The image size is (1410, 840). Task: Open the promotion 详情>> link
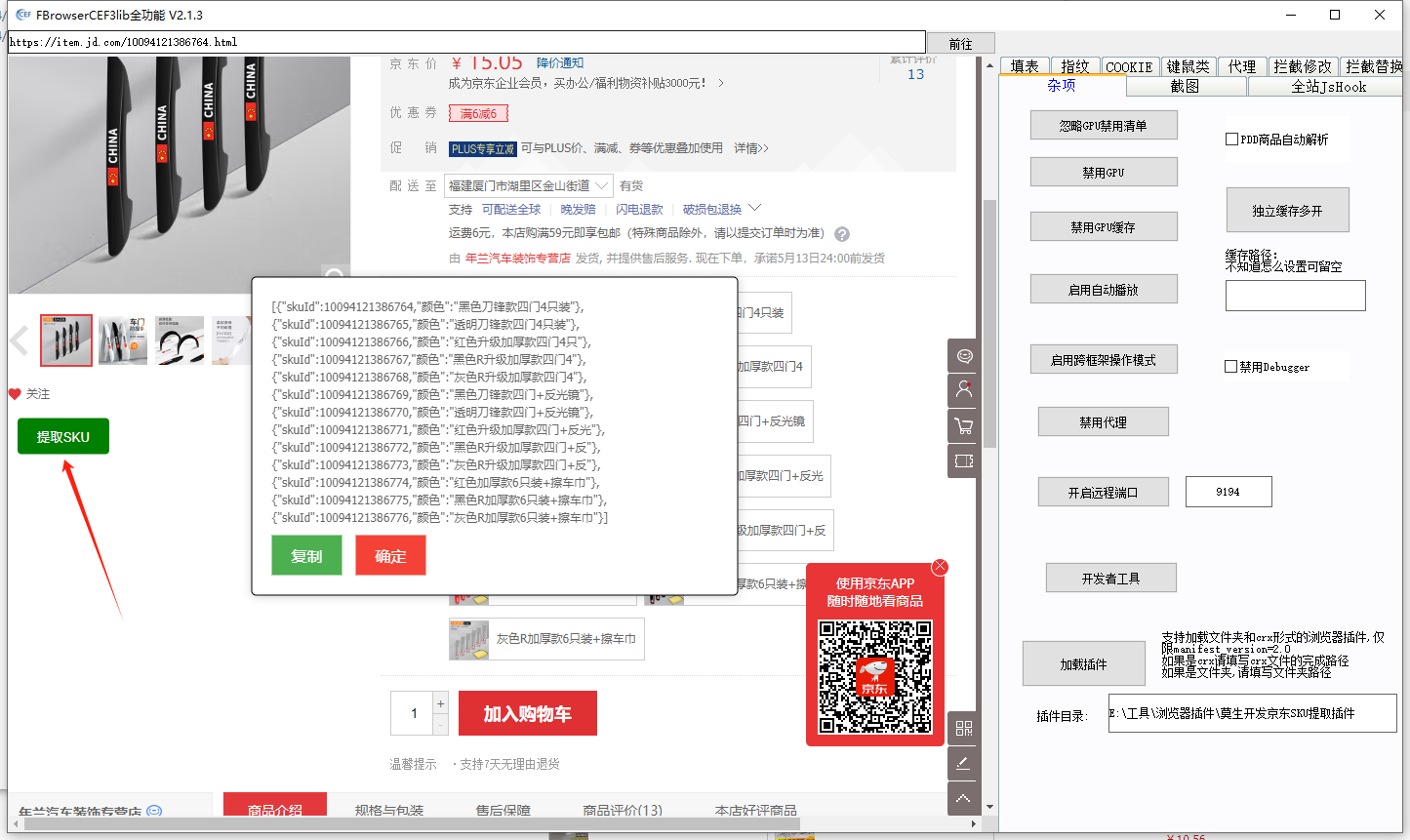click(x=751, y=148)
